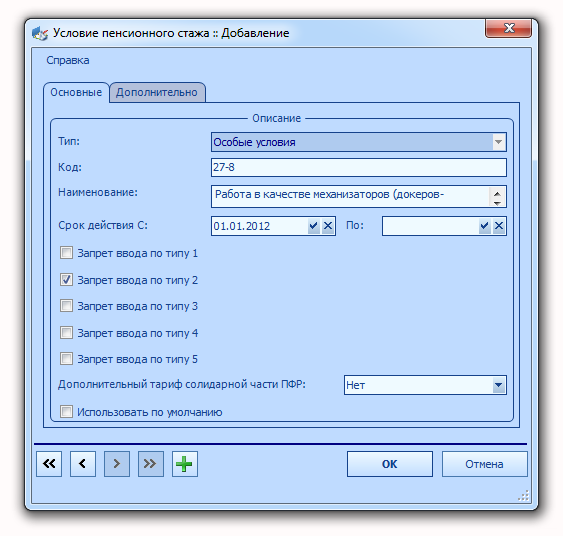Click the OK button
The image size is (563, 536).
pos(390,464)
